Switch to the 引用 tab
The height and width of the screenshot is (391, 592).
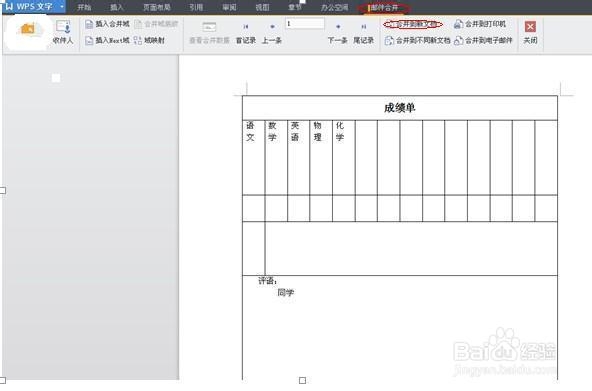tap(196, 7)
